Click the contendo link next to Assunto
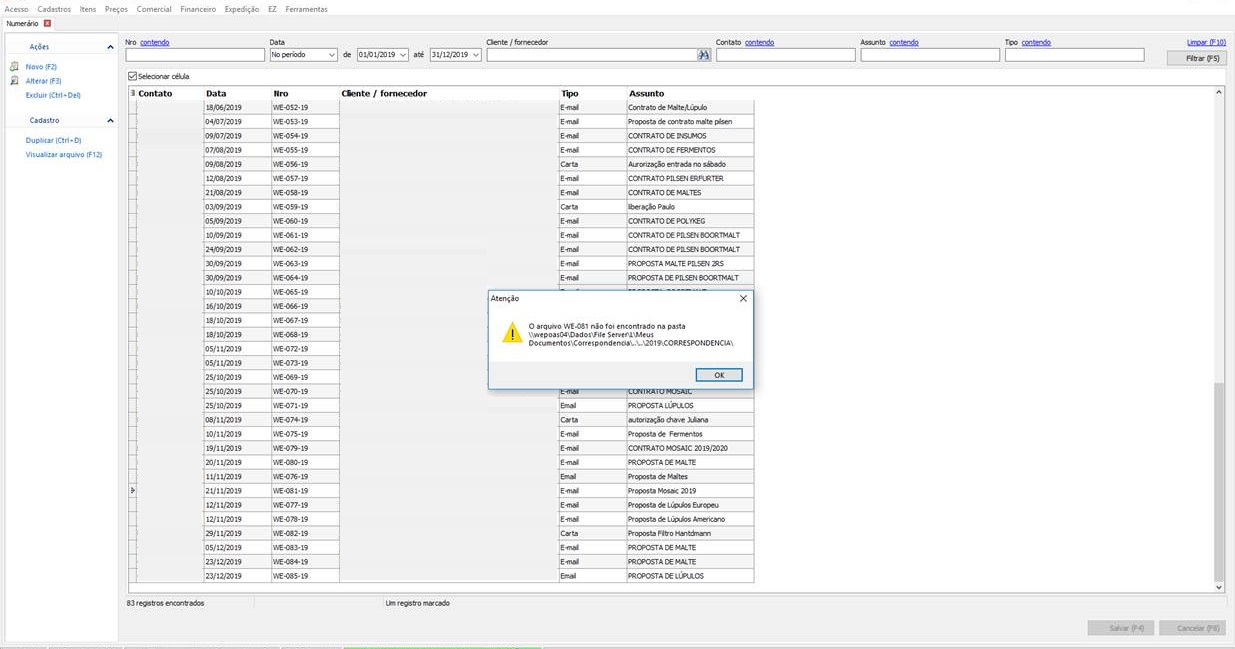Viewport: 1235px width, 649px height. point(904,43)
